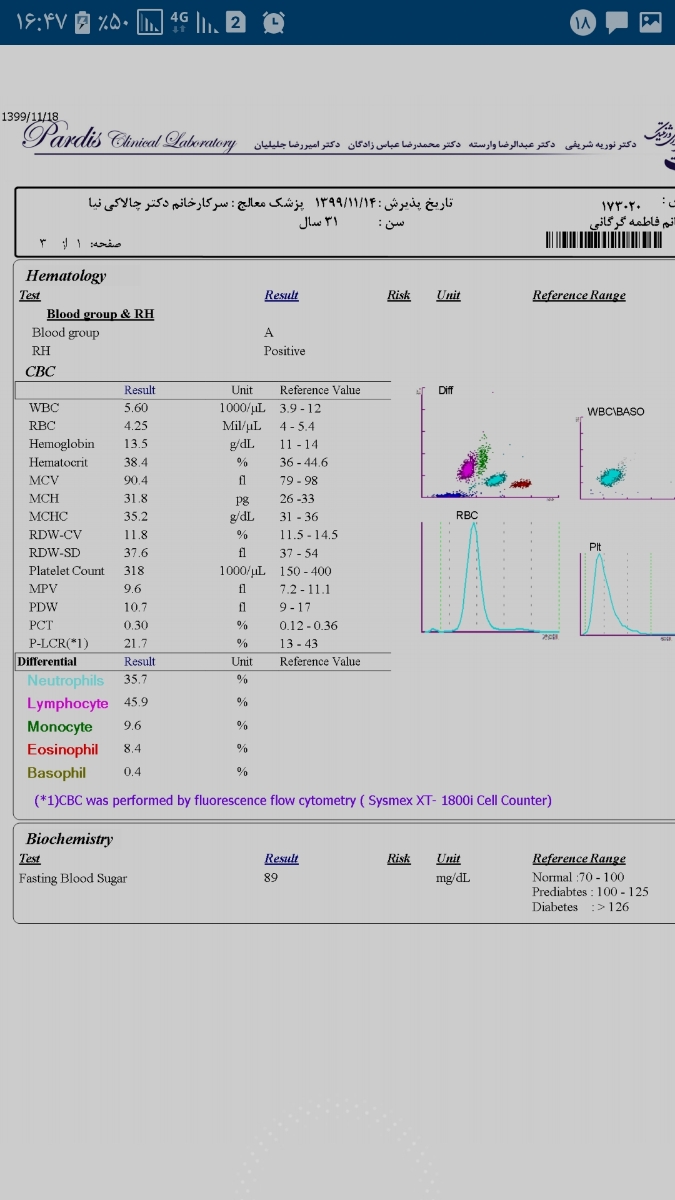The width and height of the screenshot is (675, 1200).
Task: Tap the image notification icon
Action: coord(650,22)
